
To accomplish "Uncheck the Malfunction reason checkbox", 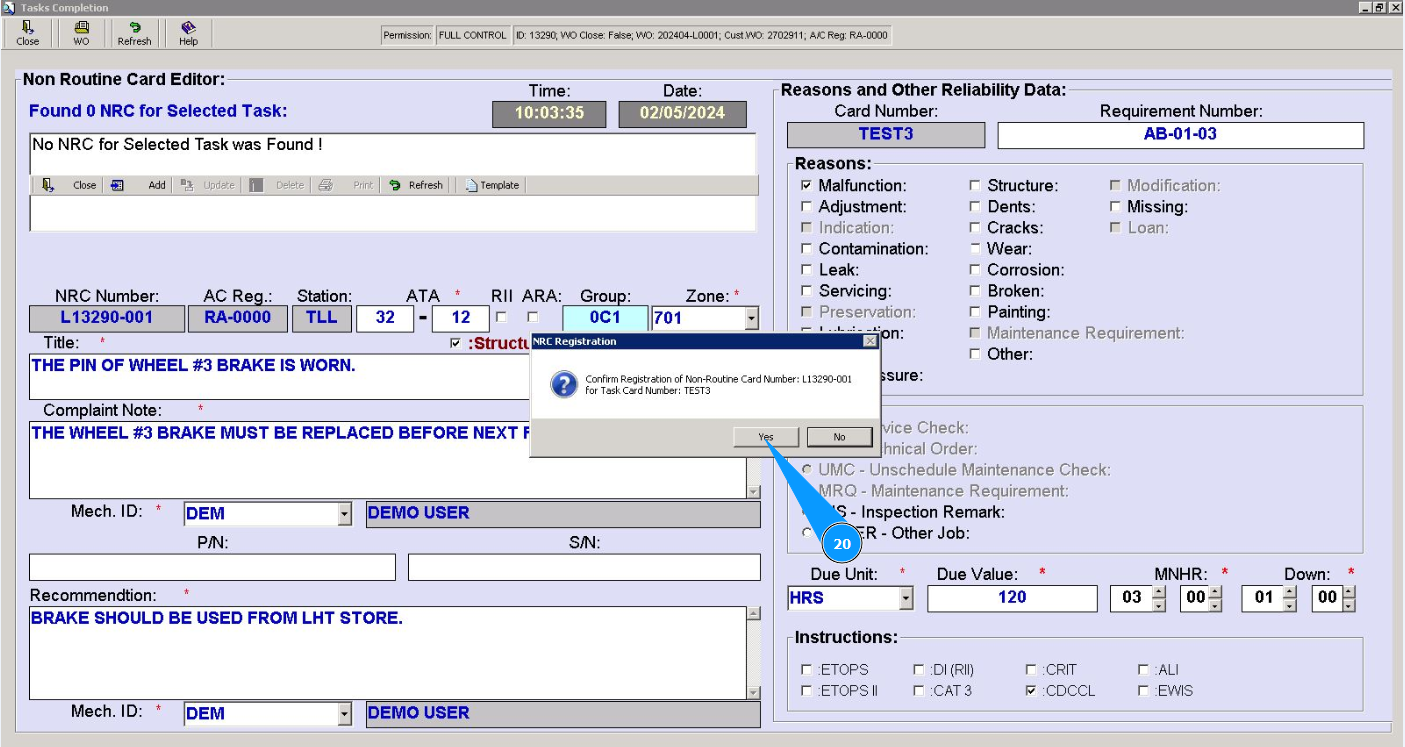I will click(806, 186).
